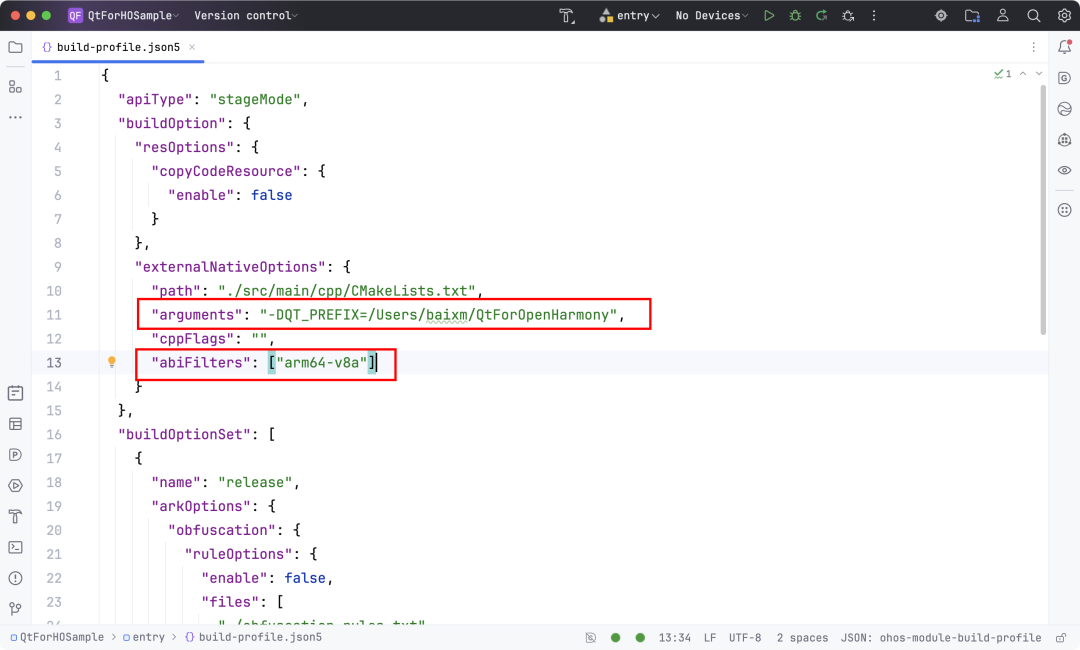Click the "release" name value on line 18
This screenshot has width=1080, height=650.
point(255,482)
